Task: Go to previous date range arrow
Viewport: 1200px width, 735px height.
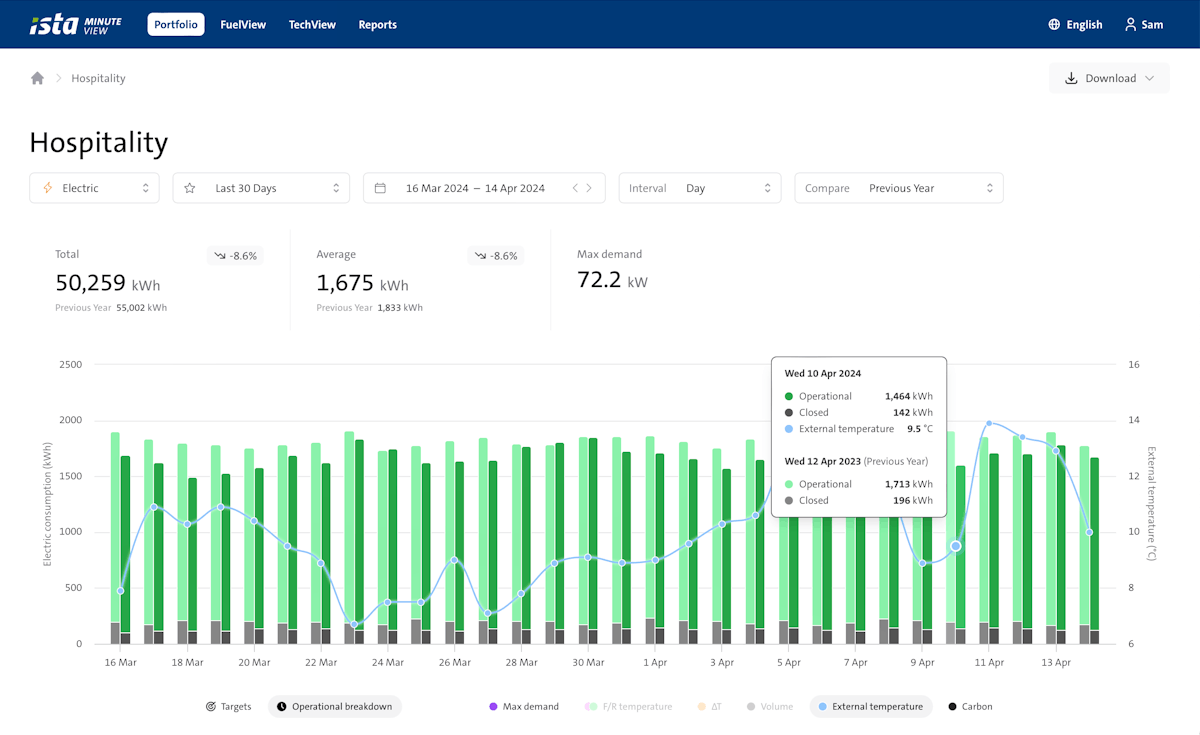Action: pyautogui.click(x=575, y=188)
